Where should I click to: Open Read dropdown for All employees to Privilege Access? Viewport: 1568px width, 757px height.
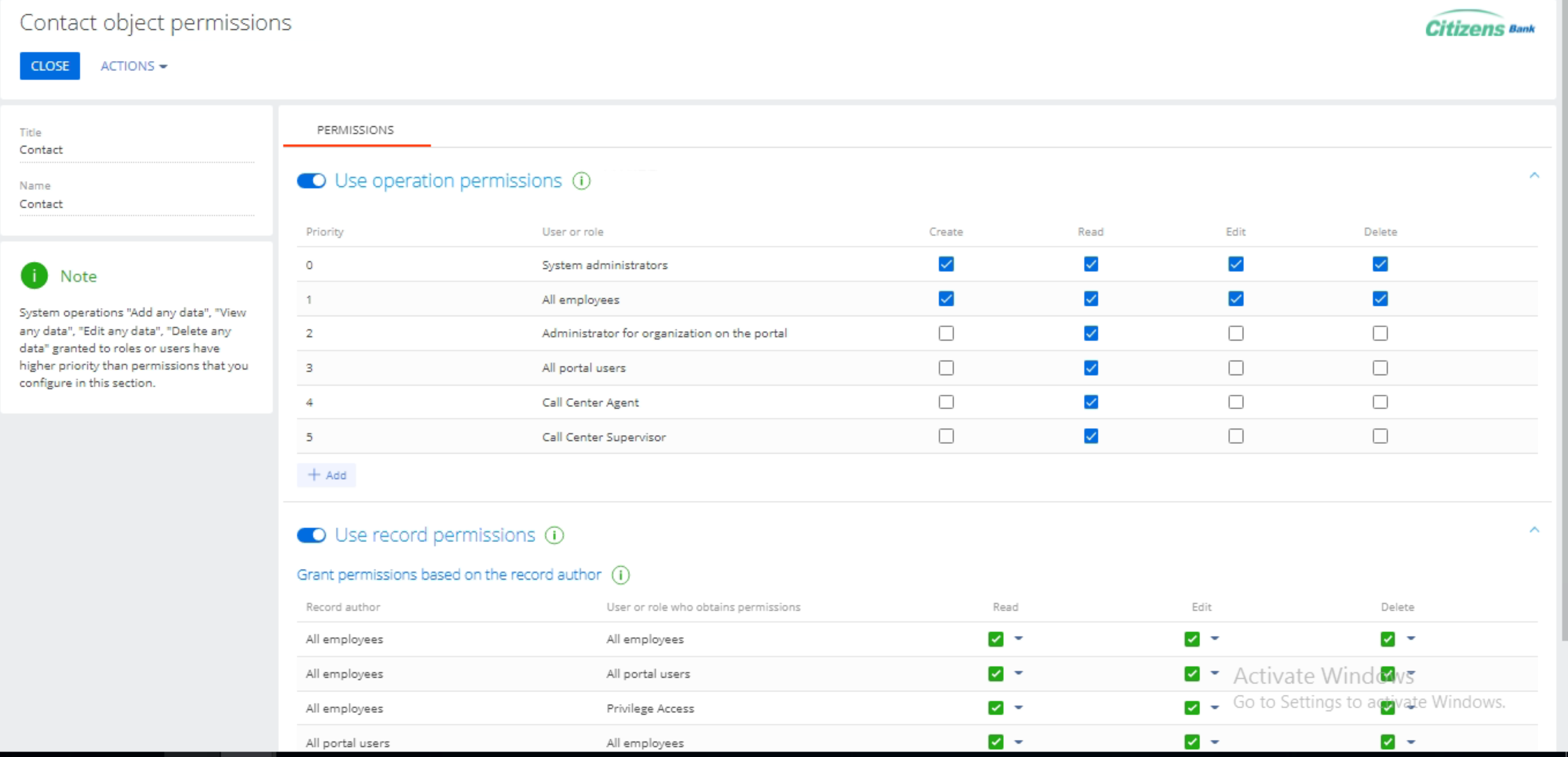coord(1019,708)
